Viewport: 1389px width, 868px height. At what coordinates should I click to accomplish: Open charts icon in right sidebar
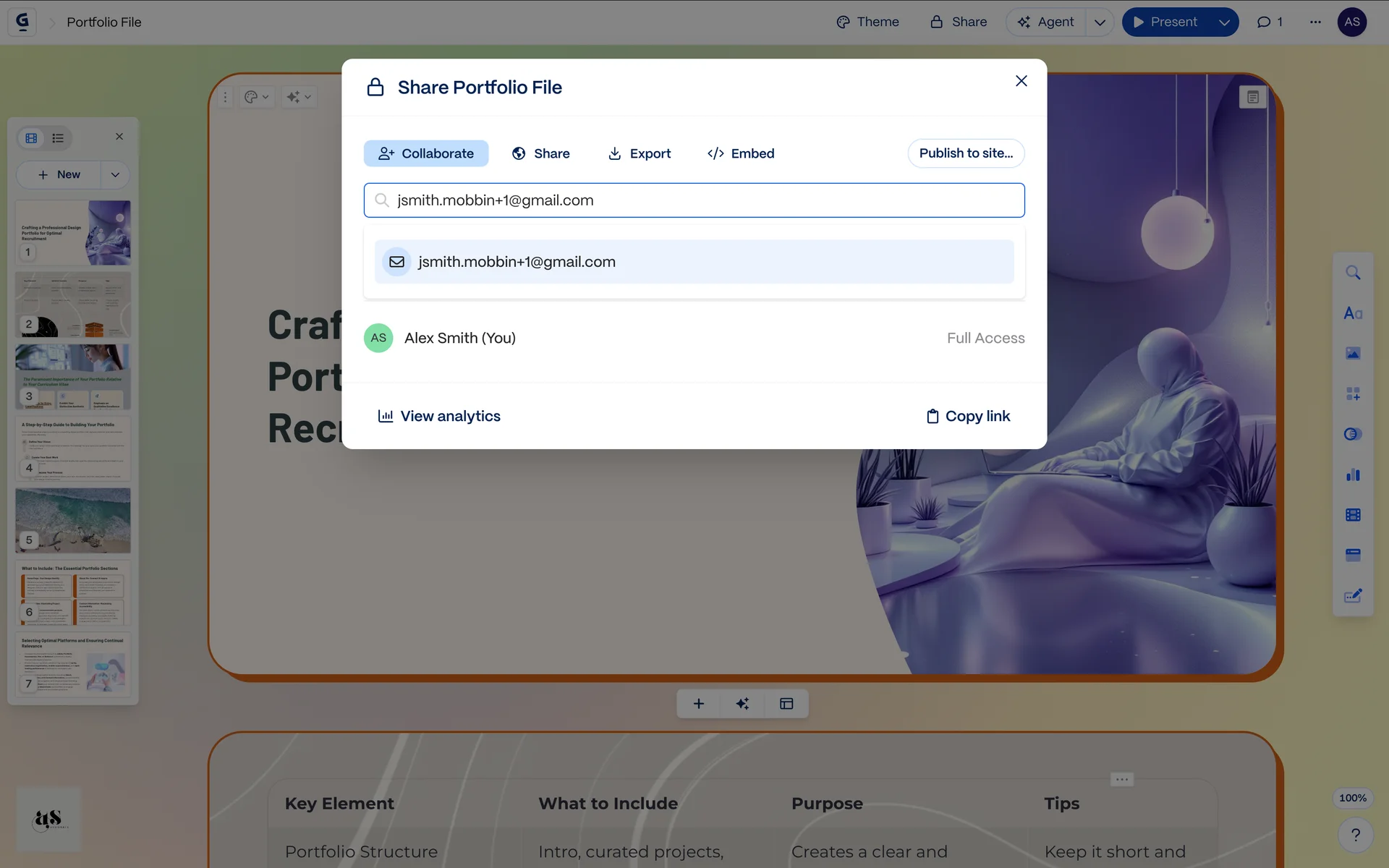pyautogui.click(x=1353, y=475)
